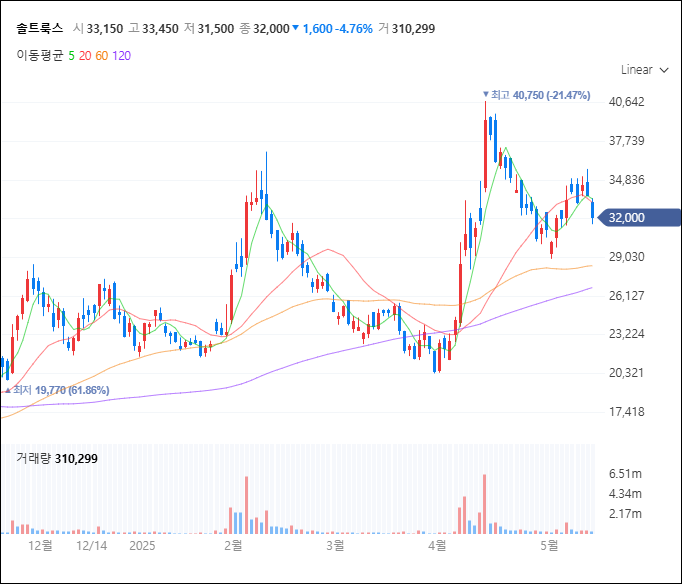Click the low price 31,500
Image resolution: width=682 pixels, height=584 pixels.
pos(216,29)
